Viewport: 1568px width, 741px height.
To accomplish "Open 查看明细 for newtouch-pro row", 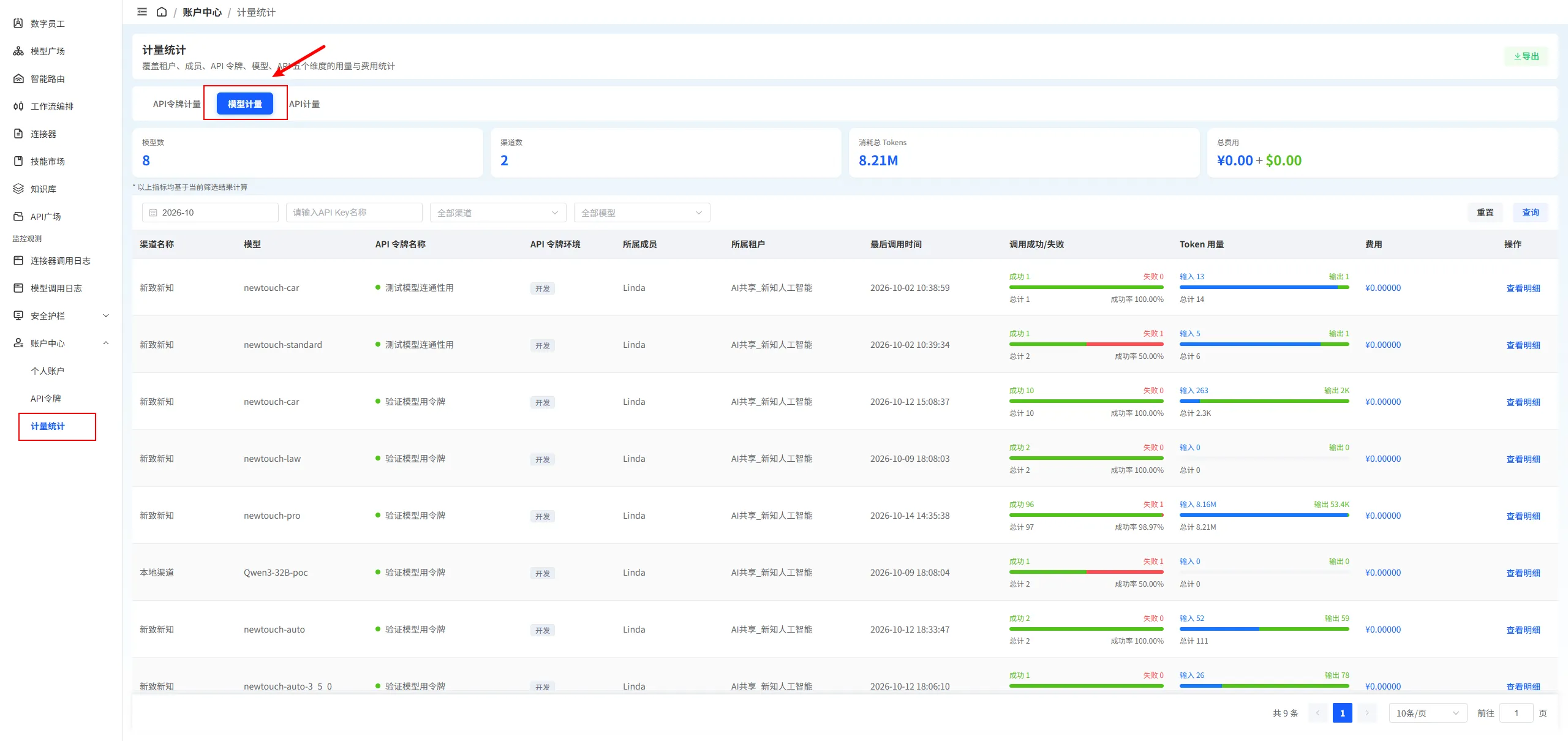I will [1523, 516].
